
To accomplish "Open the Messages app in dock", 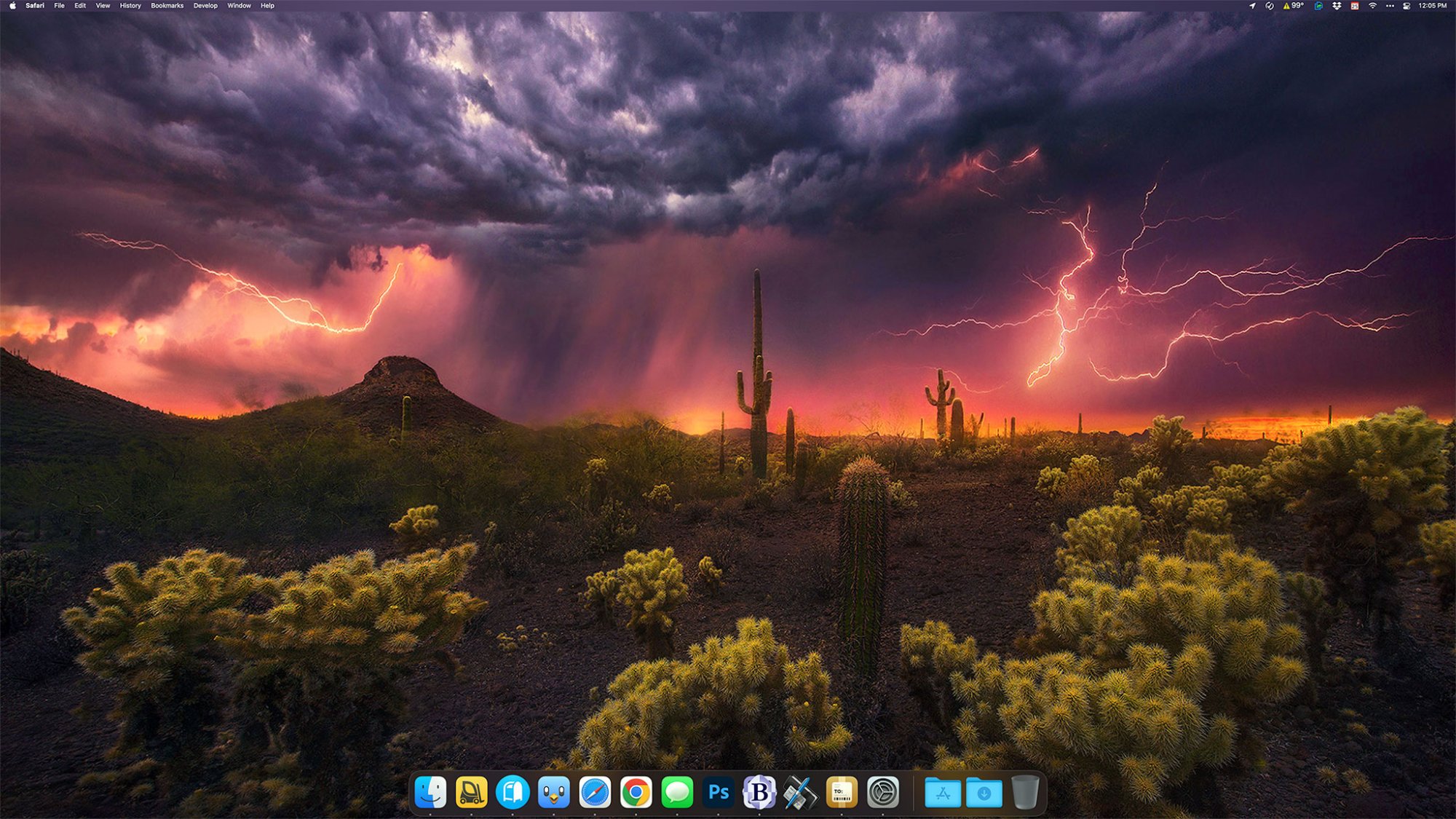I will click(677, 792).
